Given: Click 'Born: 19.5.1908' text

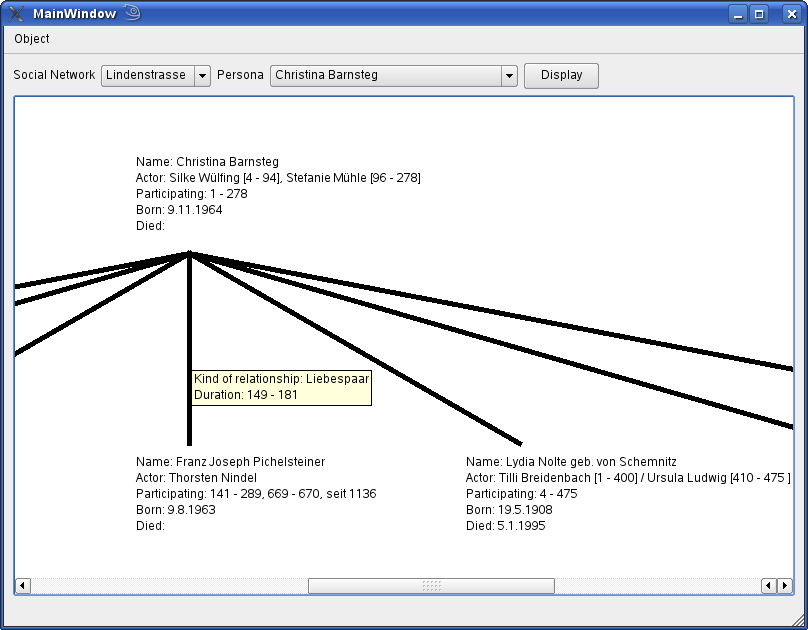Looking at the screenshot, I should coord(509,509).
